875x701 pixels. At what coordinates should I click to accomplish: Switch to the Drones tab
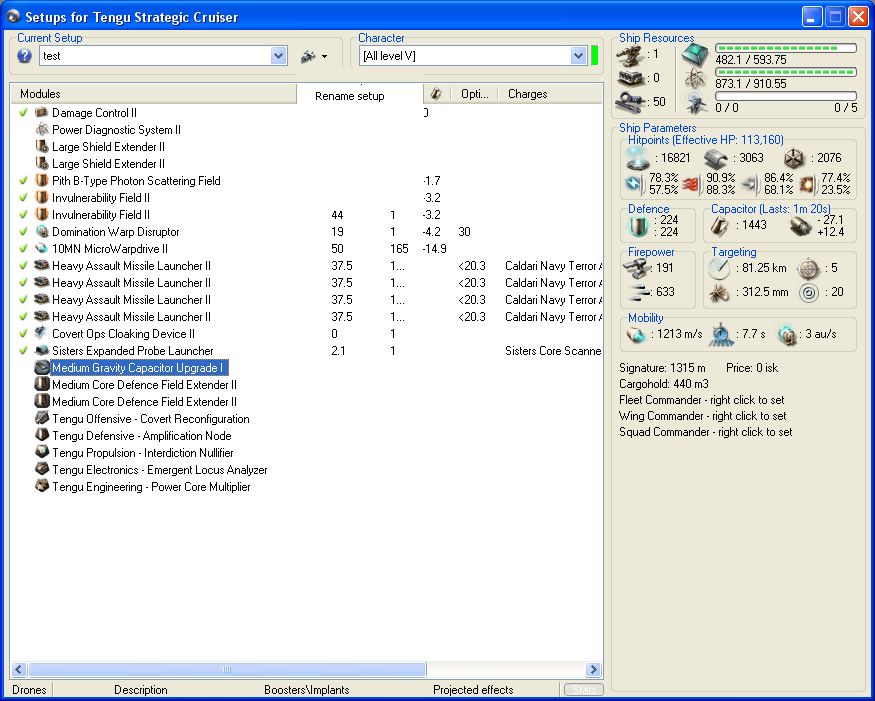(29, 690)
